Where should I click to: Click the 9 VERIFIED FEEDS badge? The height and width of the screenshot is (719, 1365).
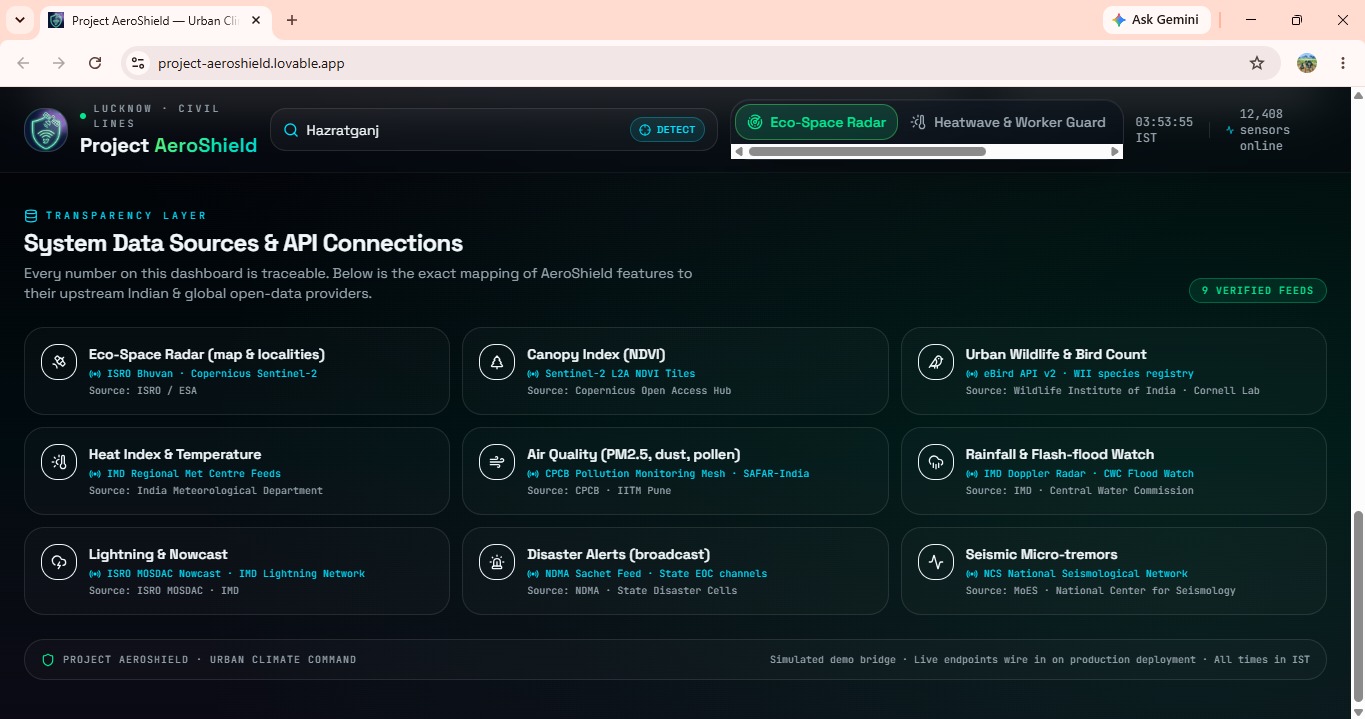pos(1258,291)
